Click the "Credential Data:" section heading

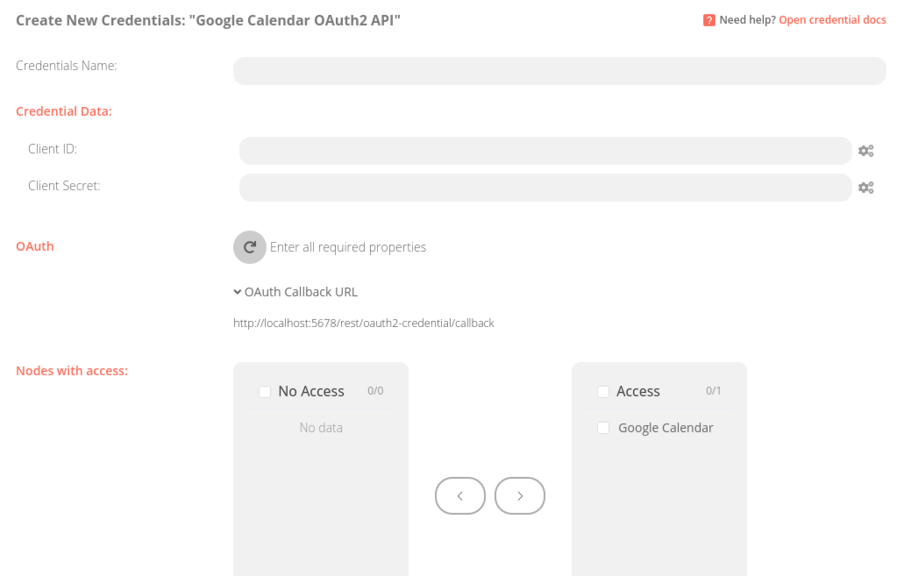point(64,111)
